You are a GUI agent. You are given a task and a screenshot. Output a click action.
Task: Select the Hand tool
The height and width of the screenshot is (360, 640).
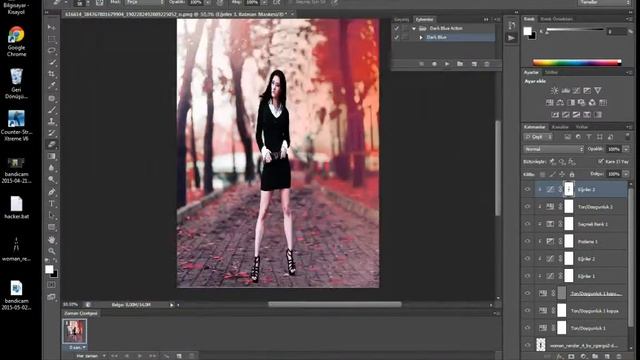51,240
